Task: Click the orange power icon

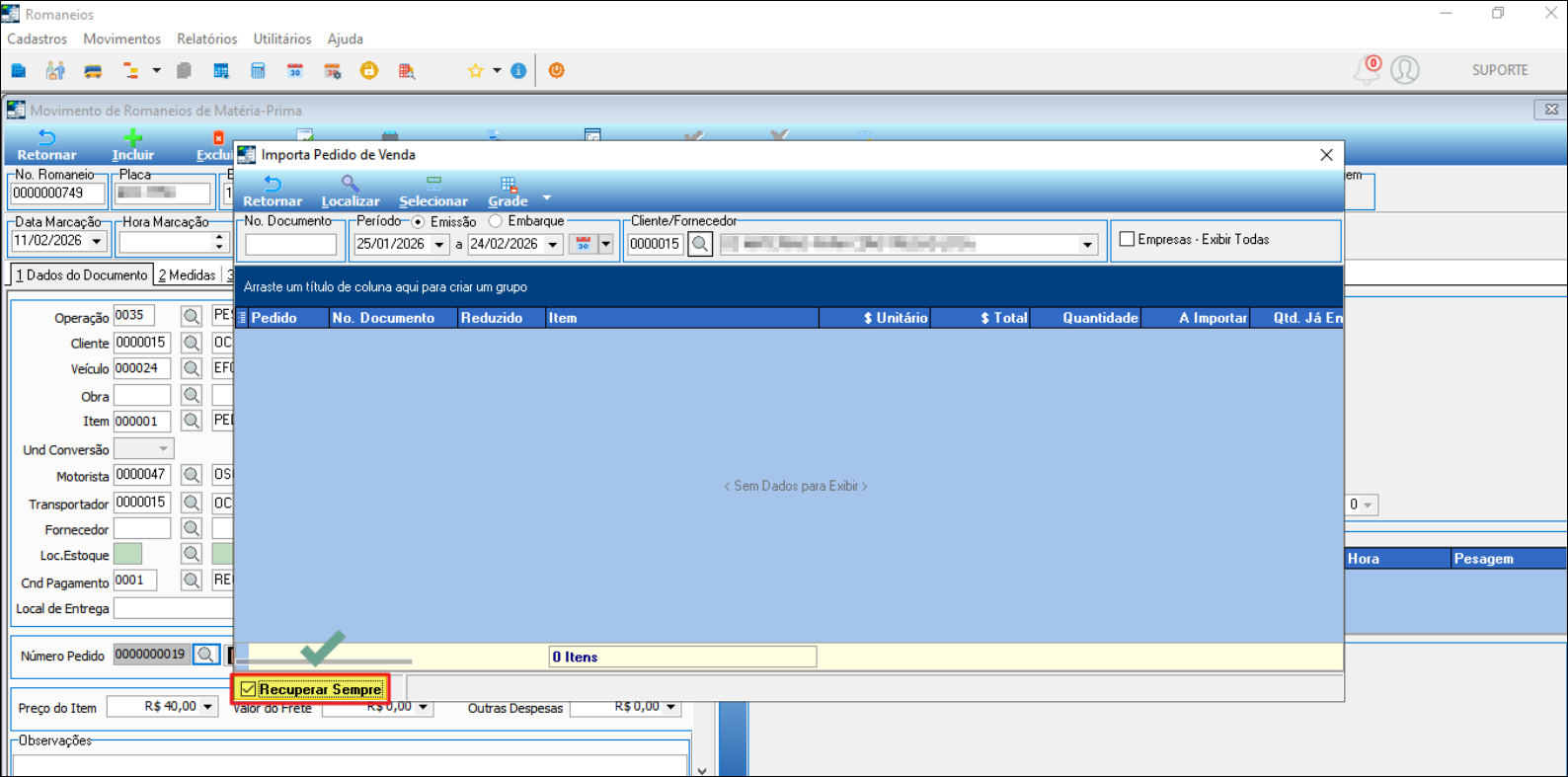Action: click(557, 70)
